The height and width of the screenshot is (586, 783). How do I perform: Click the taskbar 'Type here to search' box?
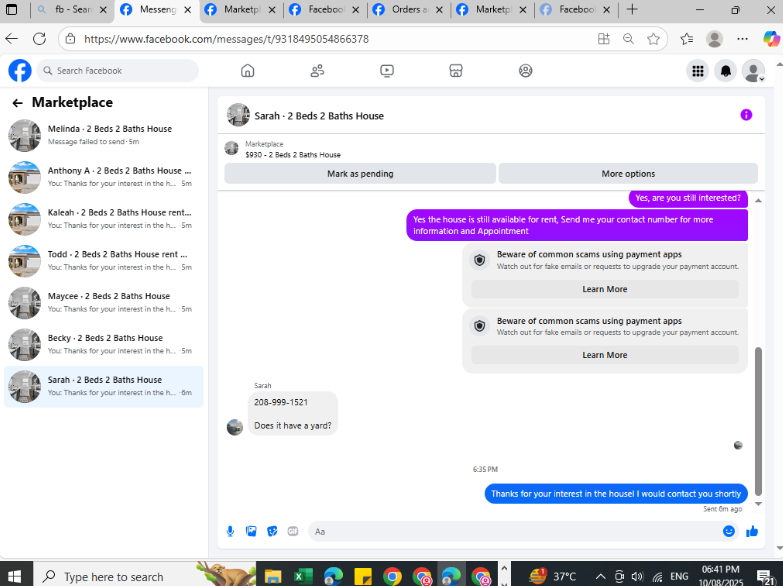click(145, 576)
